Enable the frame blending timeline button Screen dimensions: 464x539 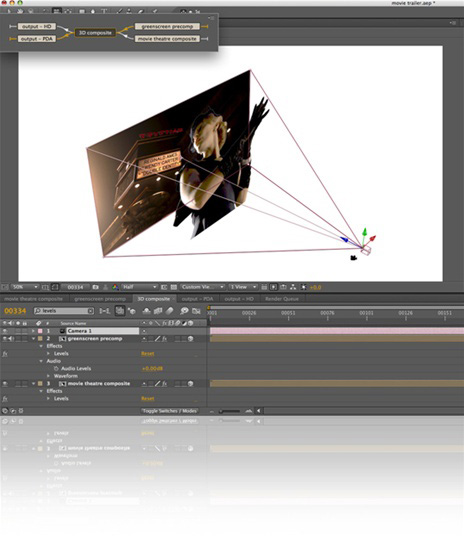[158, 311]
